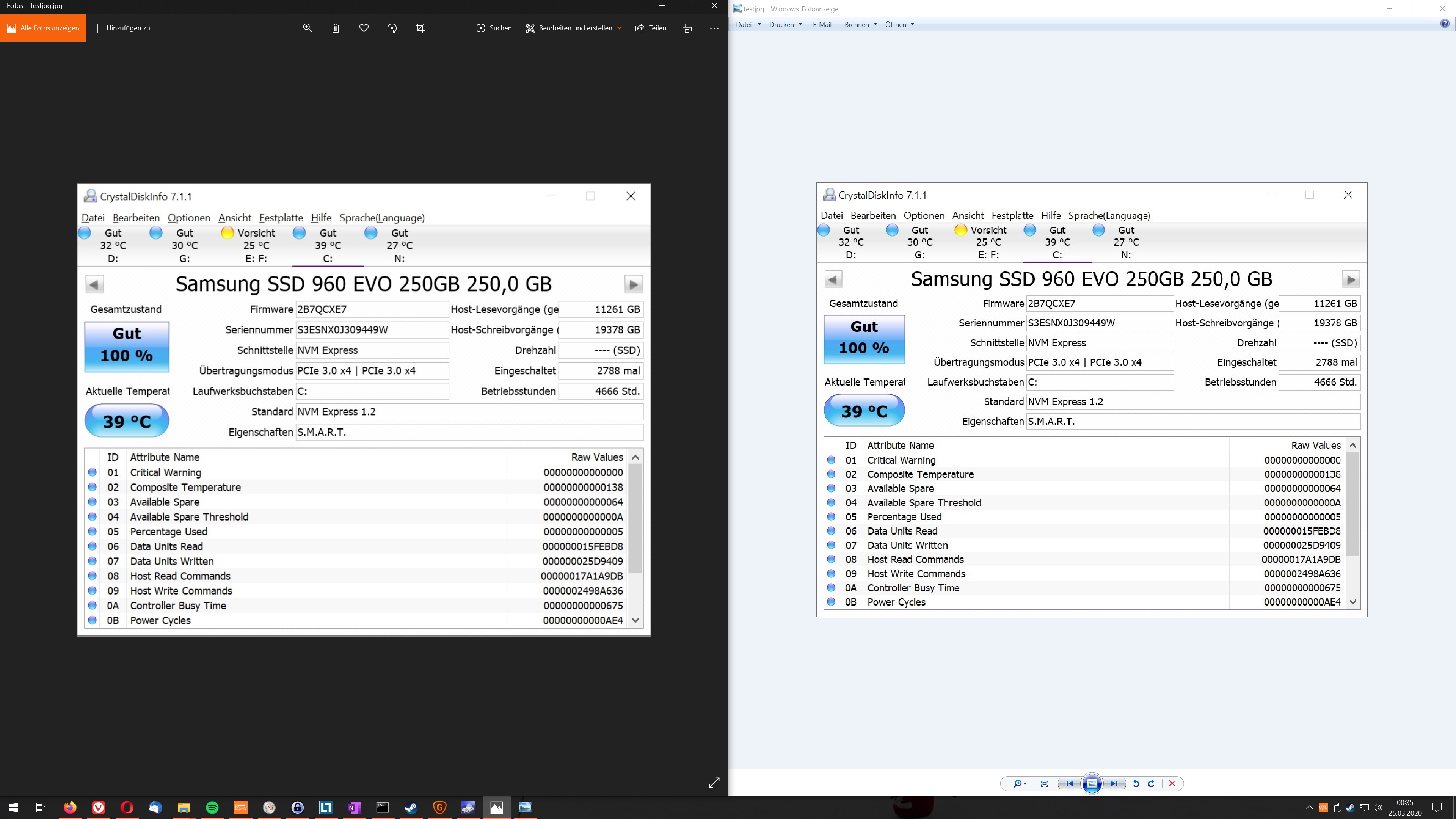Open the three-dots more options menu
1456x819 pixels.
714,28
